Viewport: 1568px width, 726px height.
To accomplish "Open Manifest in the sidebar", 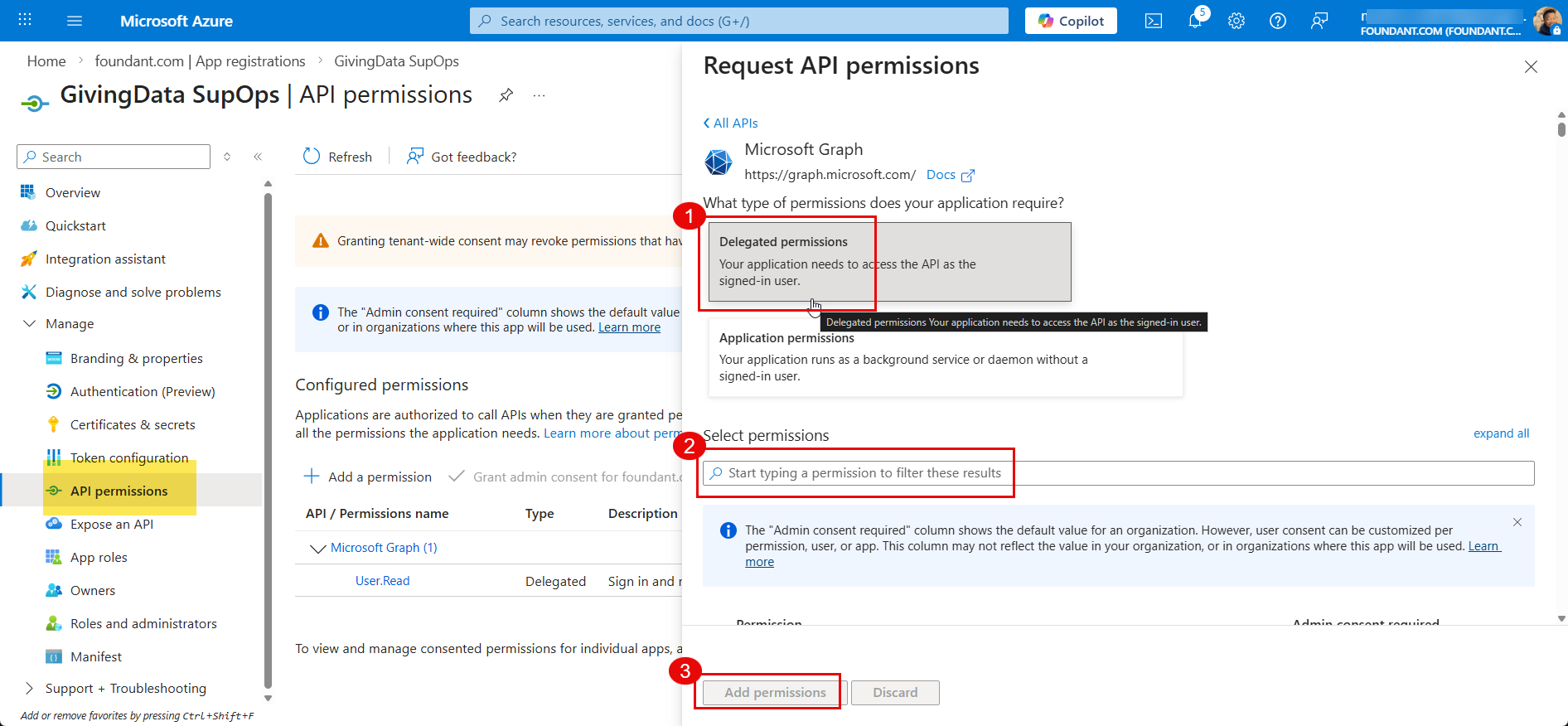I will coord(96,656).
